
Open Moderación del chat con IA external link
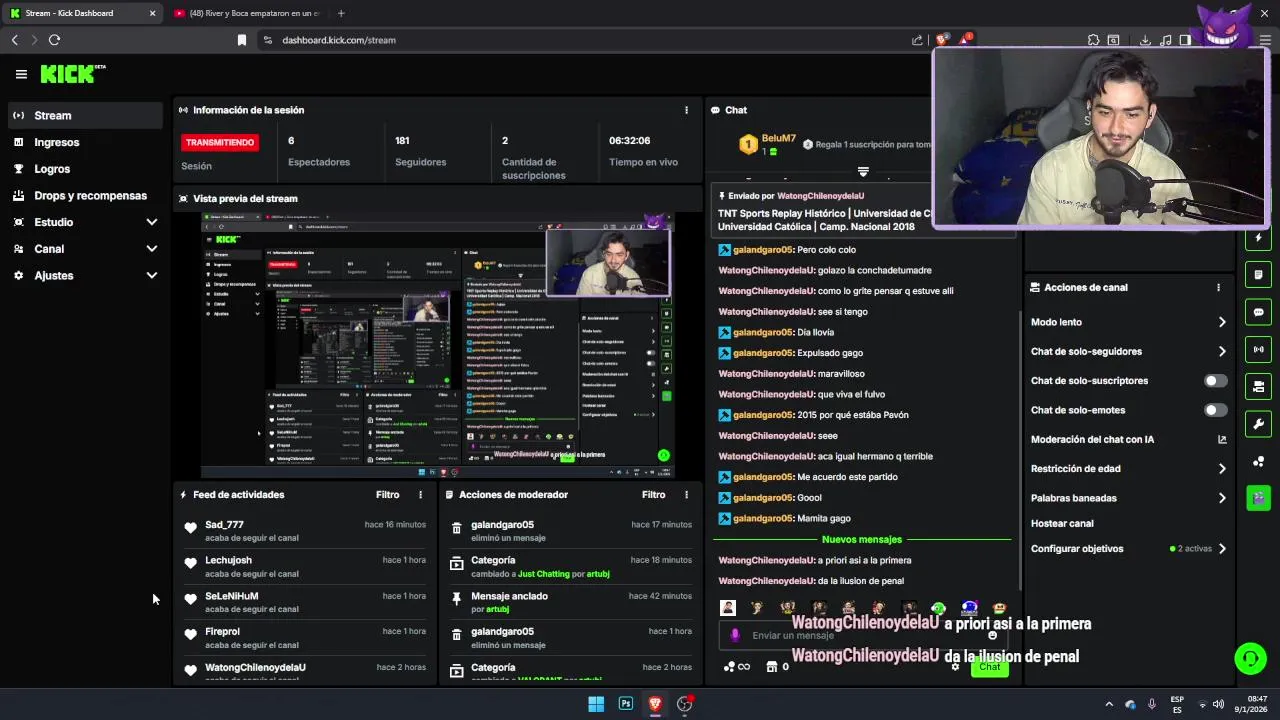pyautogui.click(x=1222, y=439)
